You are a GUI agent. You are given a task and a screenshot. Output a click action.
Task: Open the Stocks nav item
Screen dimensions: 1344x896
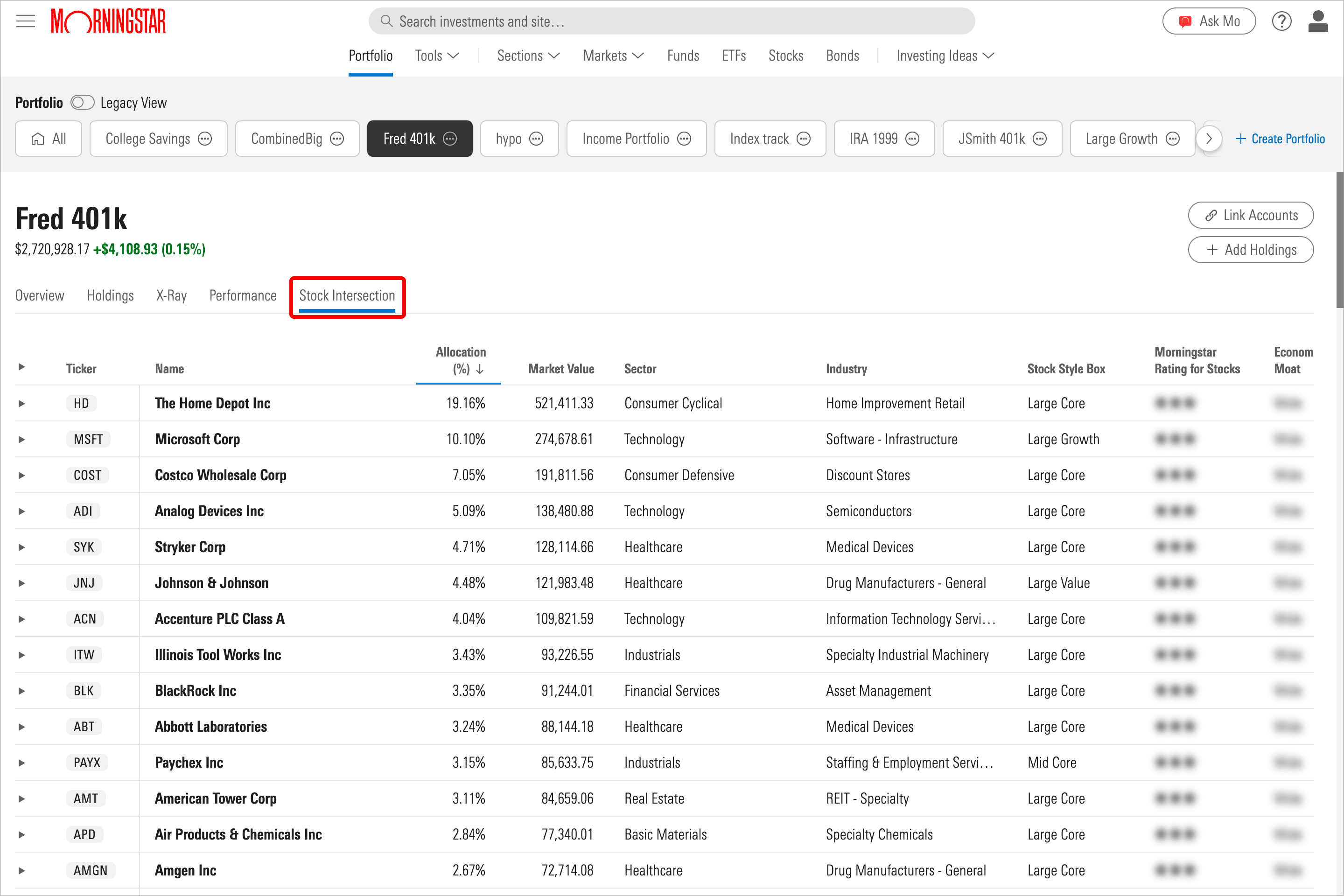tap(786, 56)
